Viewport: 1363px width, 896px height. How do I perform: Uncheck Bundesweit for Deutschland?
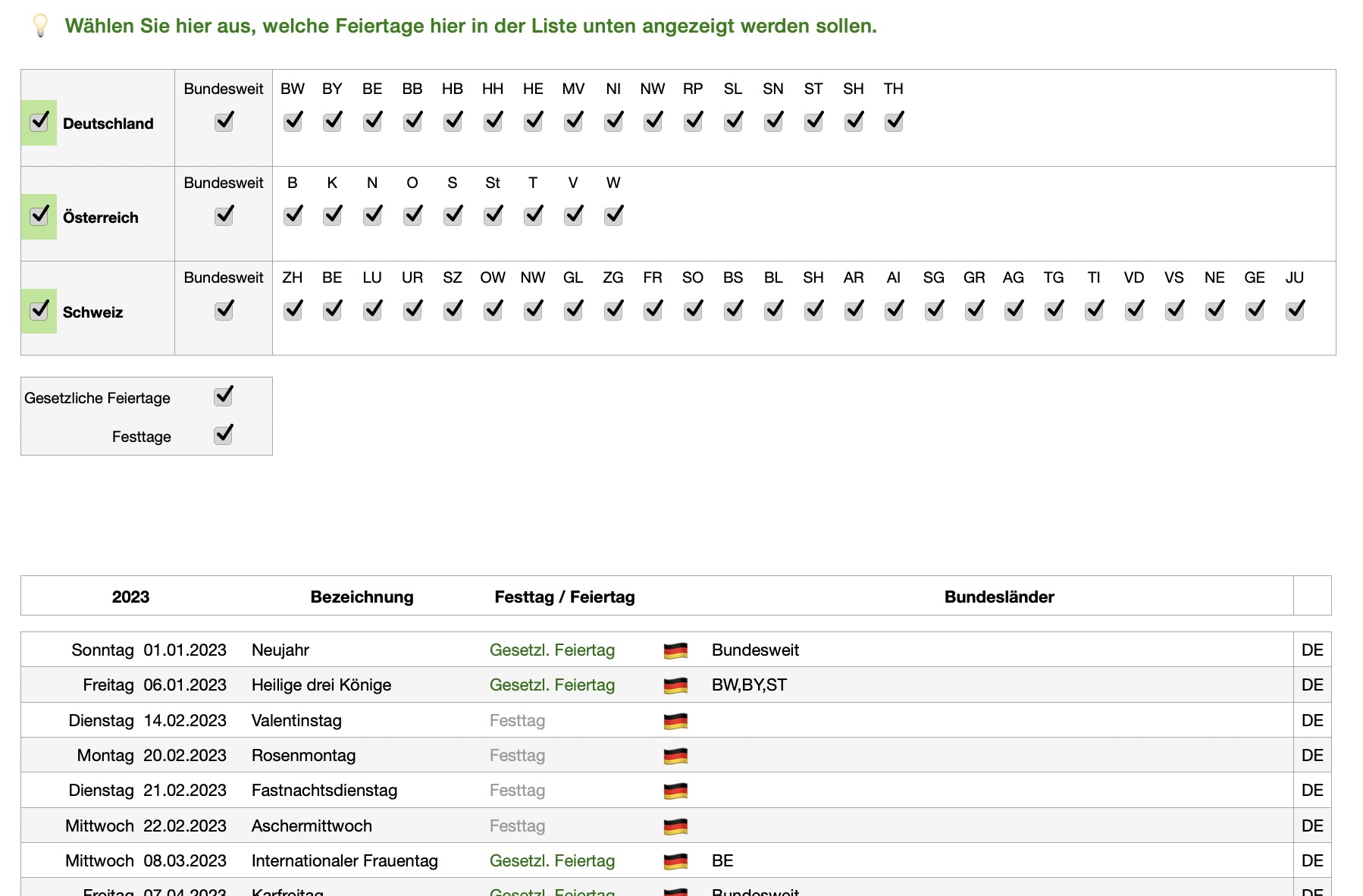(224, 122)
